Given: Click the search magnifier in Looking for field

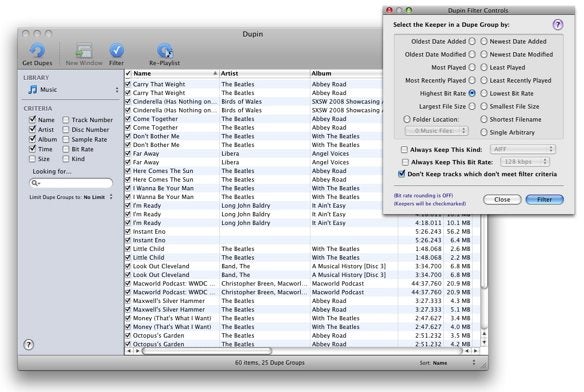Looking at the screenshot, I should pos(35,183).
